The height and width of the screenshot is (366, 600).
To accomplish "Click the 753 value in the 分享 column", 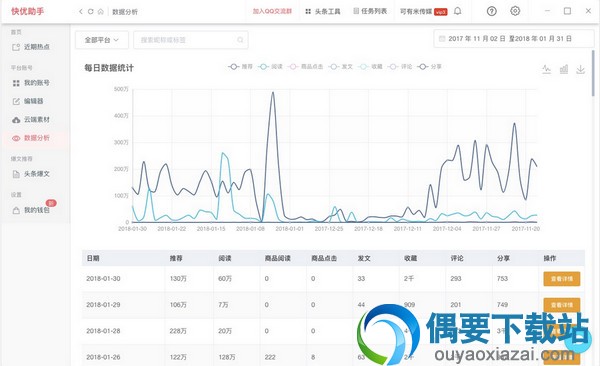I will click(x=502, y=279).
